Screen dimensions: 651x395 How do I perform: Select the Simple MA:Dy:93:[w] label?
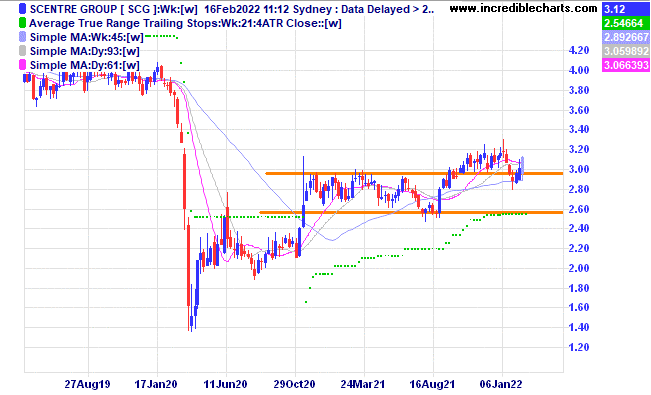[85, 52]
